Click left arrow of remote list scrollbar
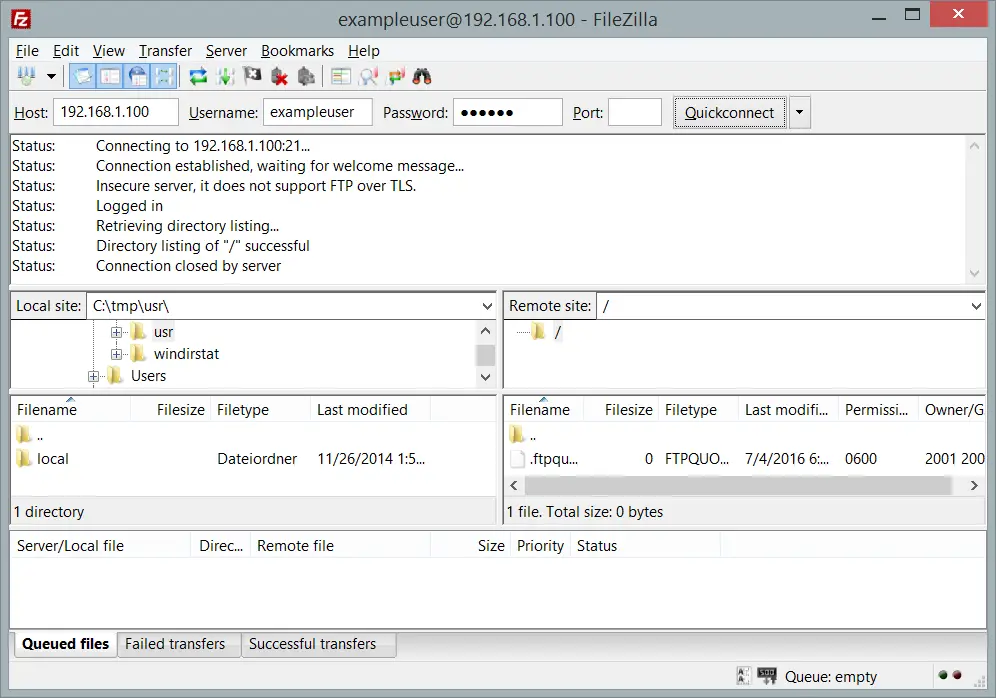 [x=515, y=486]
